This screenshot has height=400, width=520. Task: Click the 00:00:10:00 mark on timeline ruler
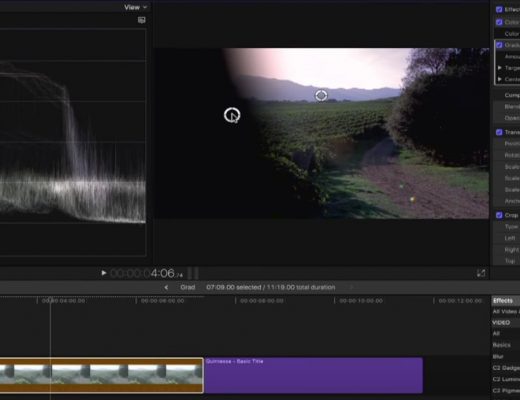tap(361, 301)
